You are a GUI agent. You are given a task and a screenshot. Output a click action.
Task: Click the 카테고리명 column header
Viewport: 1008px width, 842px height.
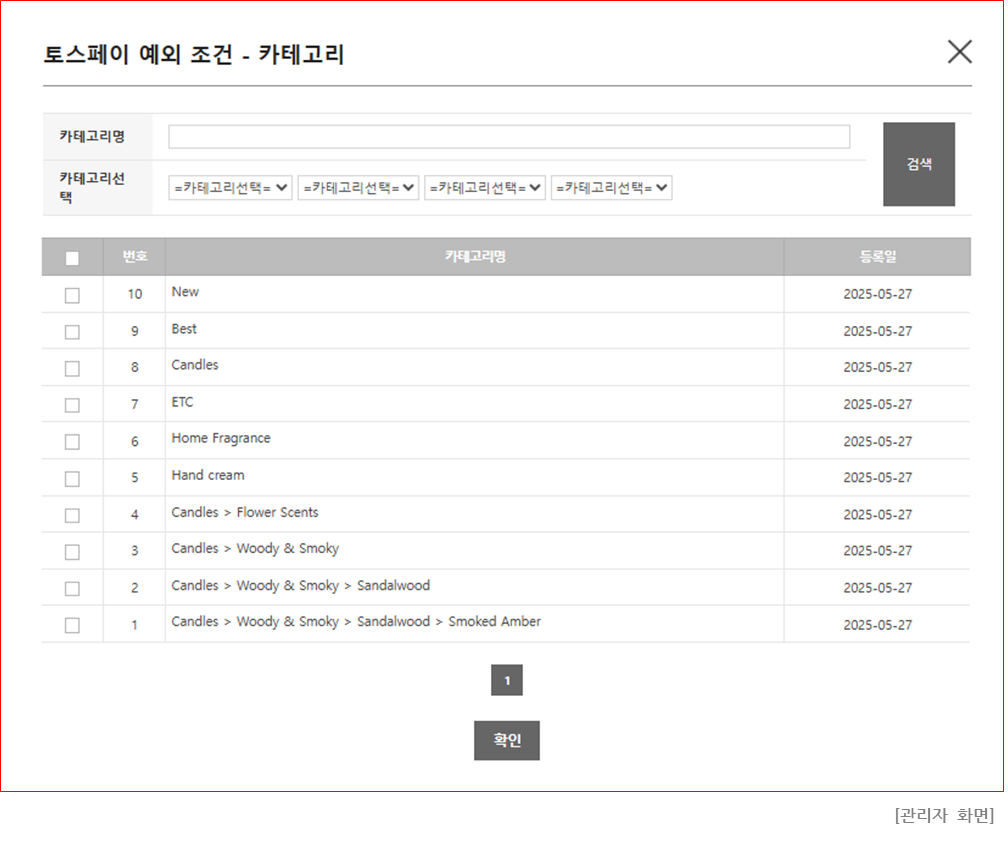pos(475,256)
